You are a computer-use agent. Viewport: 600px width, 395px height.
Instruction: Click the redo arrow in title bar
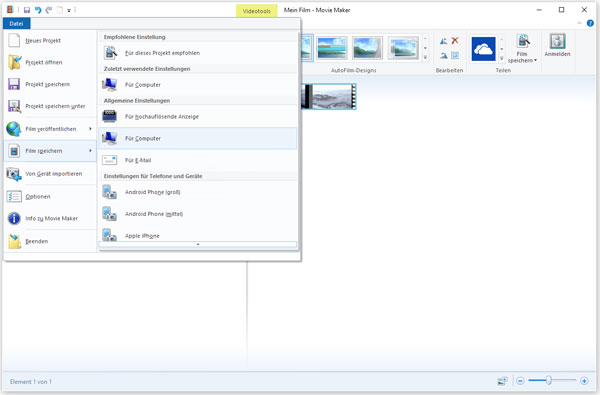49,10
